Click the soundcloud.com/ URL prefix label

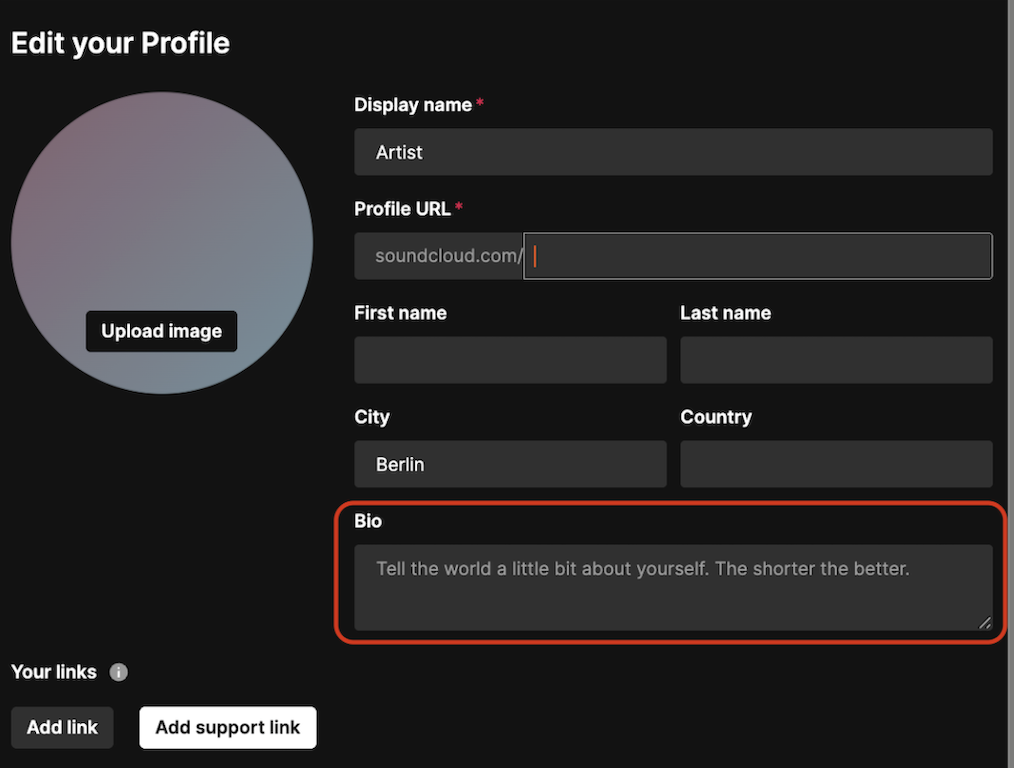click(x=448, y=255)
